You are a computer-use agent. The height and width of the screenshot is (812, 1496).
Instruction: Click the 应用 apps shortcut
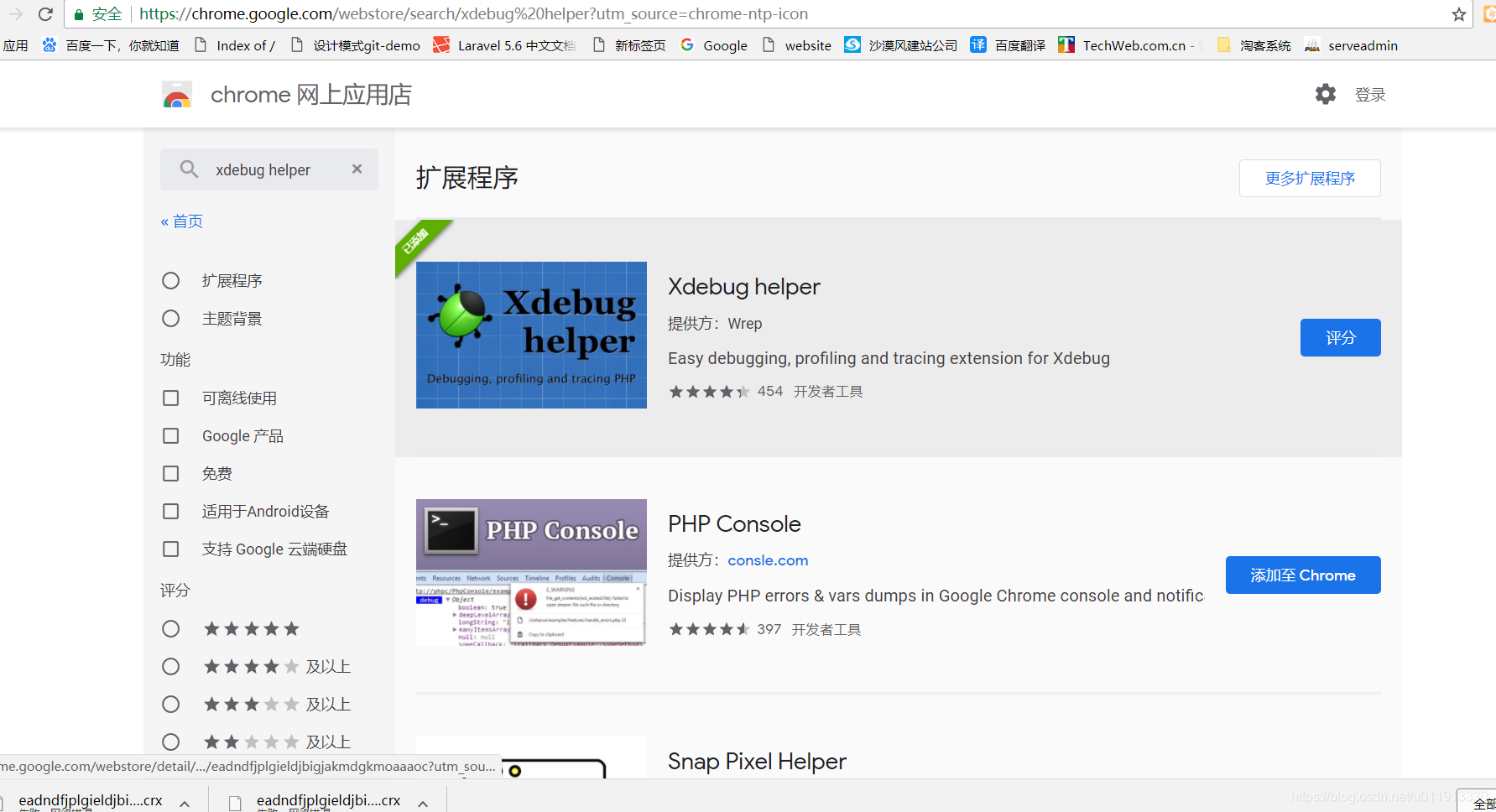pyautogui.click(x=15, y=45)
